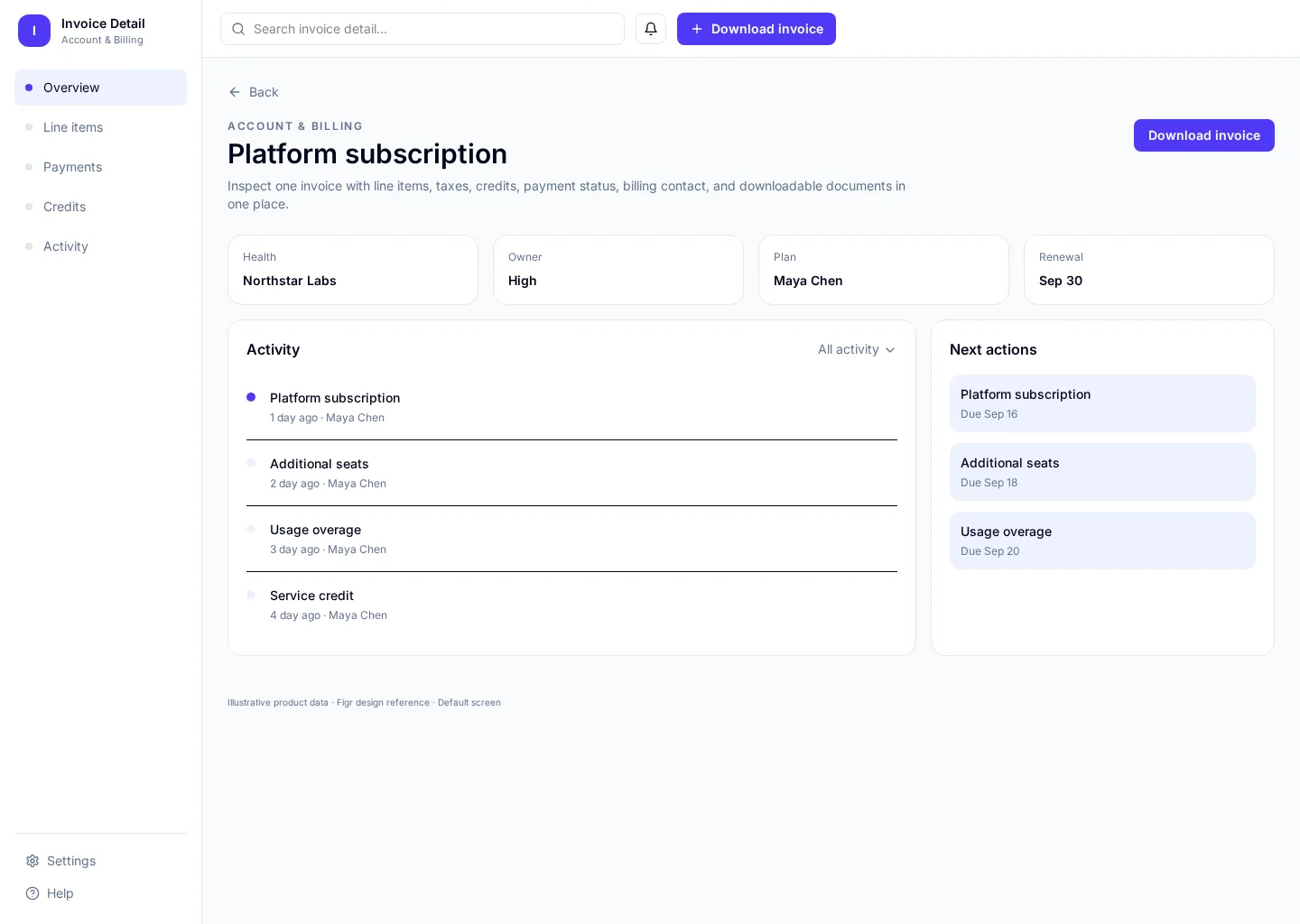Click the Settings gear icon
Viewport: 1300px width, 924px height.
click(x=32, y=861)
